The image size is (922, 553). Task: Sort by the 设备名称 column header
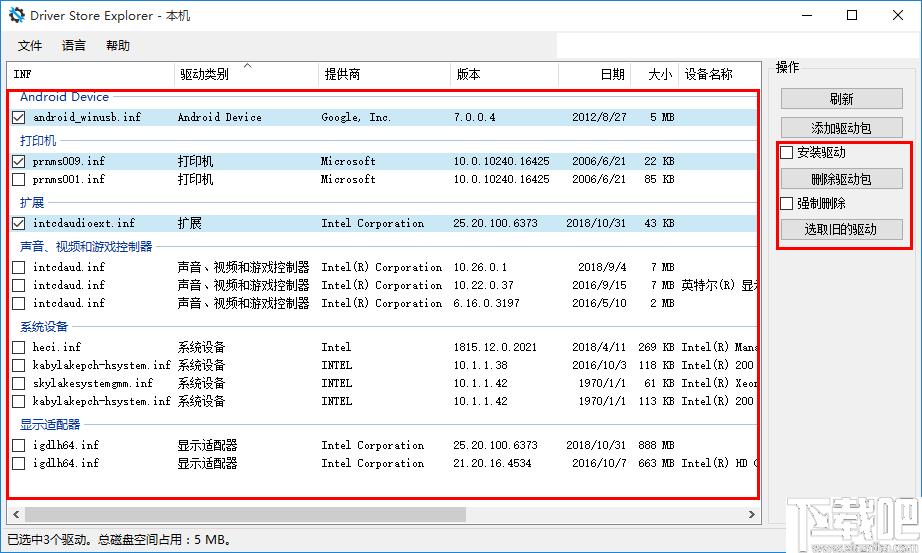(719, 74)
